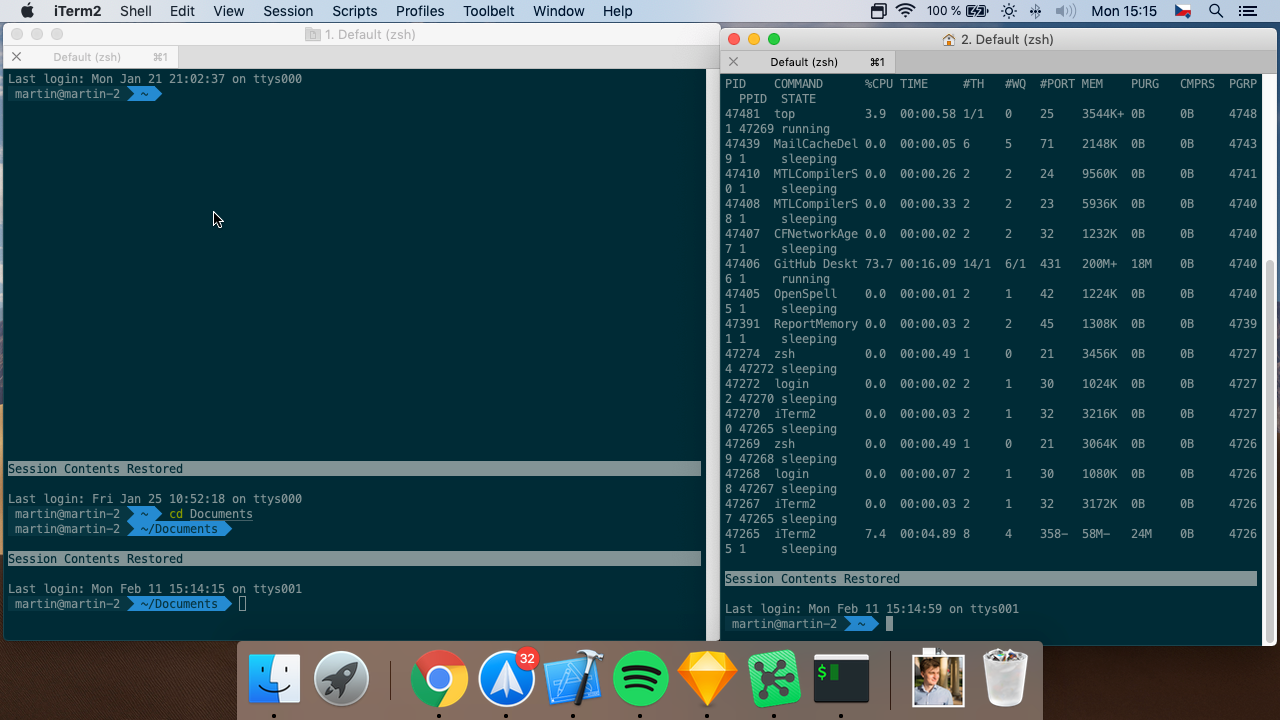Open the Profiles menu

coord(420,11)
